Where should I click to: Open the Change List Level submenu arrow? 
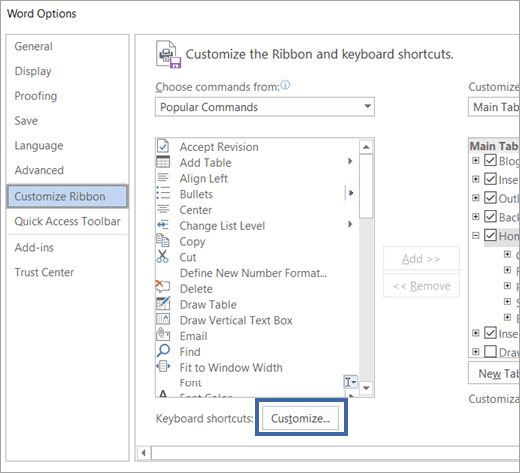pos(350,224)
